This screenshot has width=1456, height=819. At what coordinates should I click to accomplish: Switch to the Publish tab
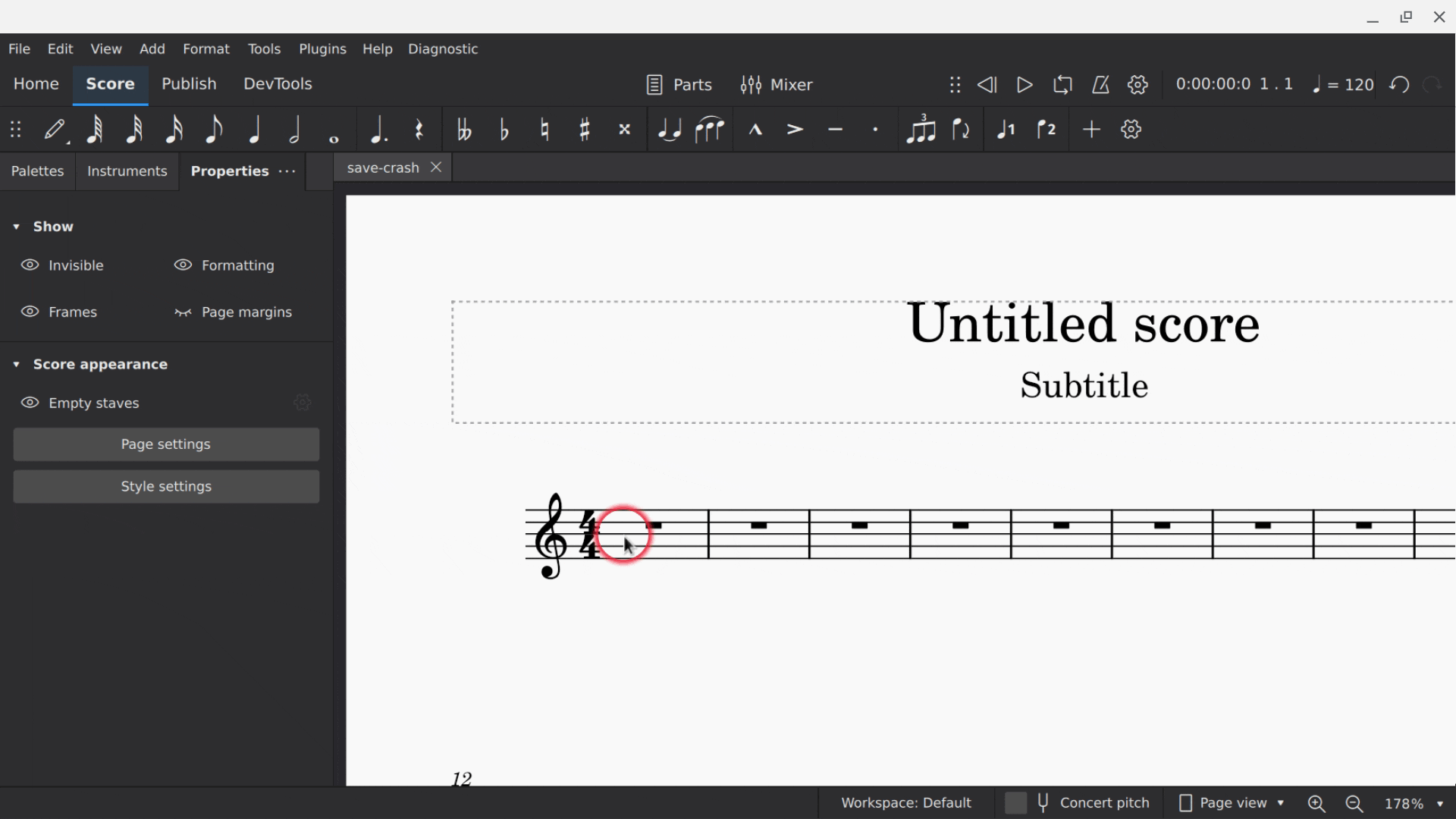point(189,83)
